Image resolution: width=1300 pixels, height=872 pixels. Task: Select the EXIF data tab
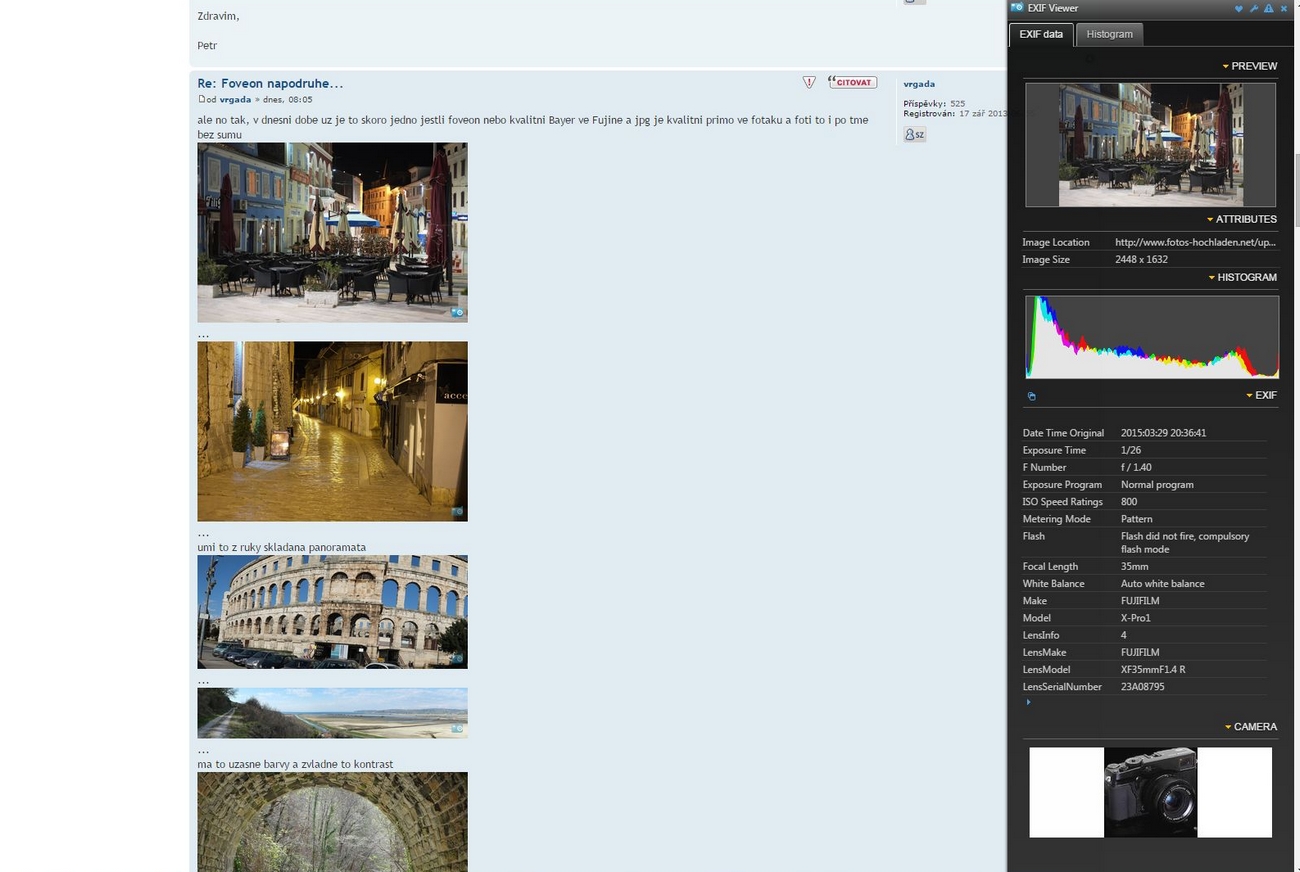coord(1040,34)
